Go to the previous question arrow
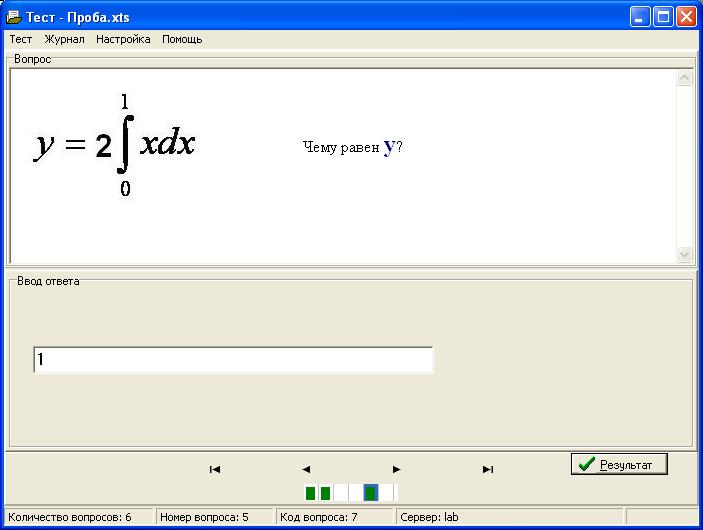 (306, 469)
